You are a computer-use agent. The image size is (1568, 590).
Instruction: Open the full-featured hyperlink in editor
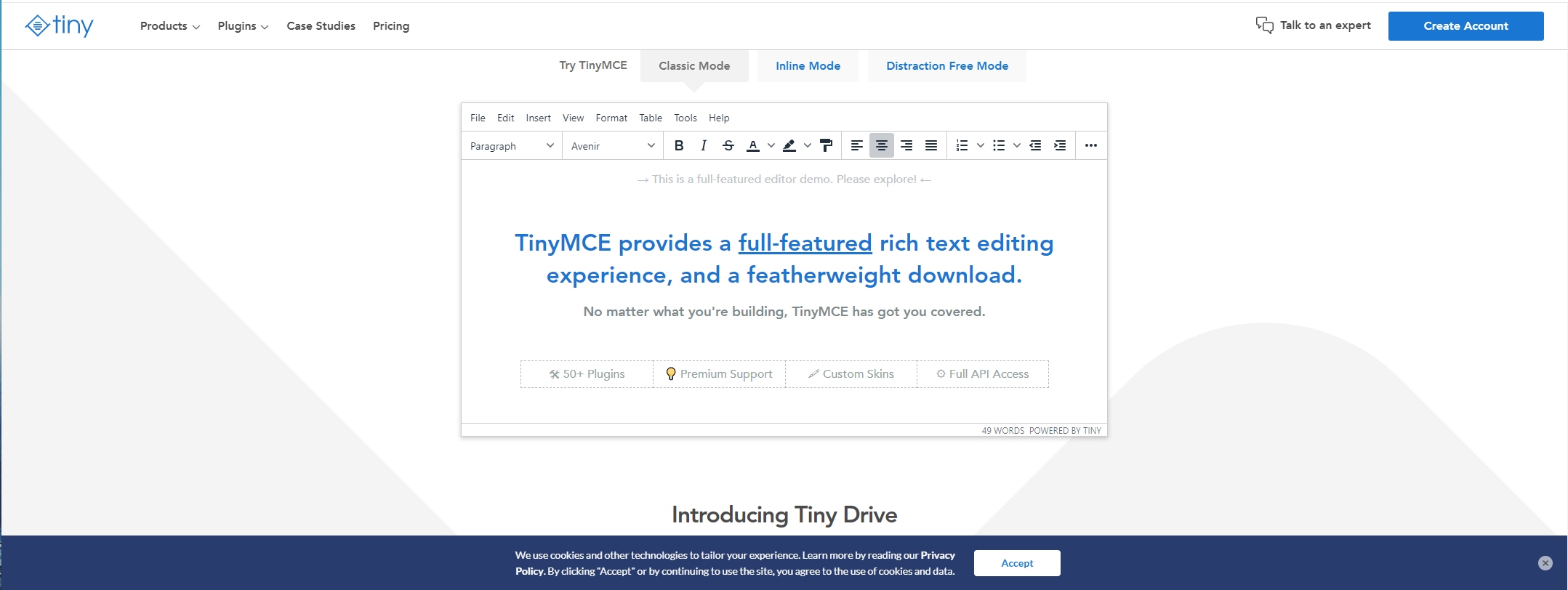(805, 243)
